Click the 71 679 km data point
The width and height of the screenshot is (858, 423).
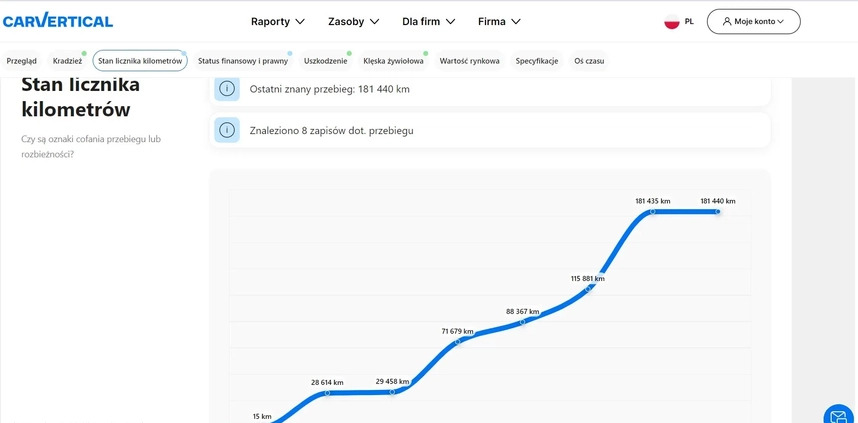[457, 341]
